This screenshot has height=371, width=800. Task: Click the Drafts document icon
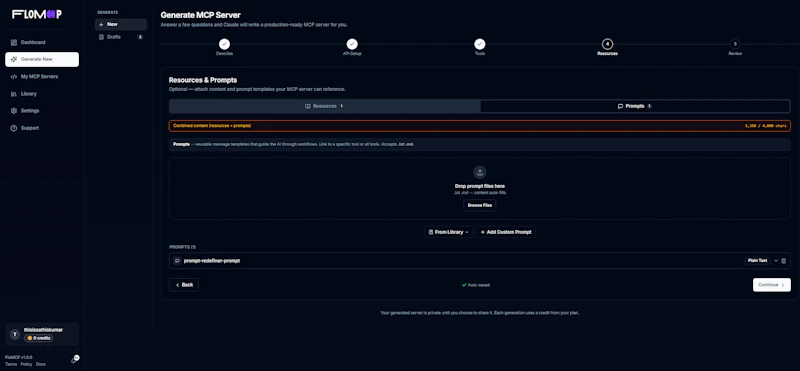[x=101, y=37]
